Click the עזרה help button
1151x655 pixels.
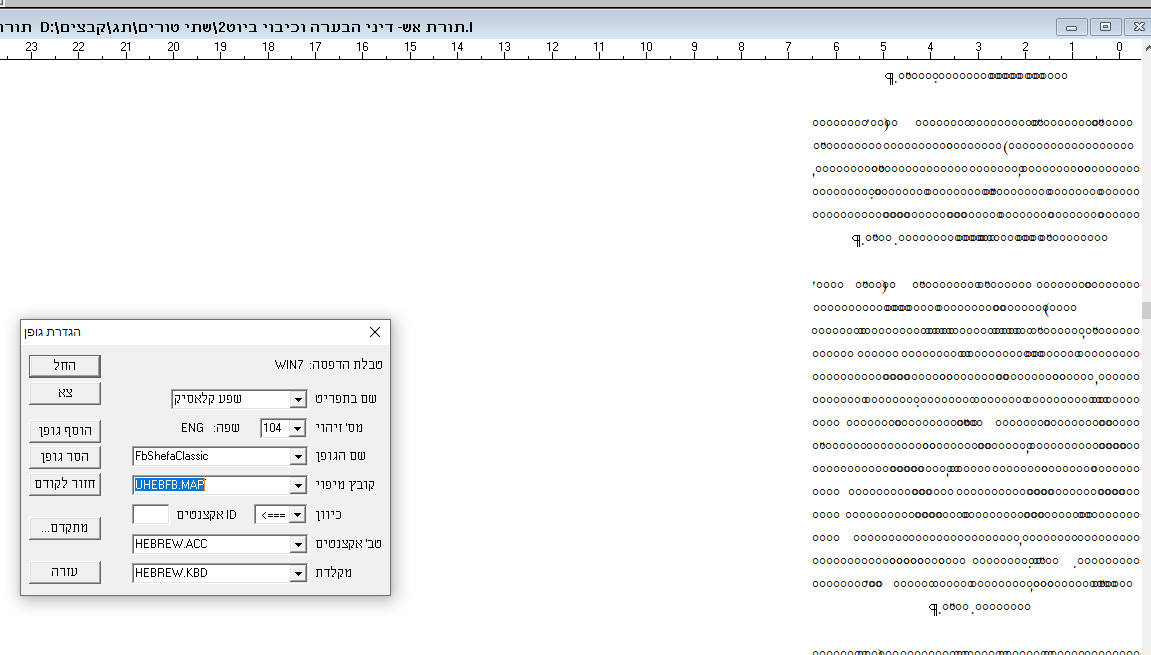pyautogui.click(x=65, y=572)
